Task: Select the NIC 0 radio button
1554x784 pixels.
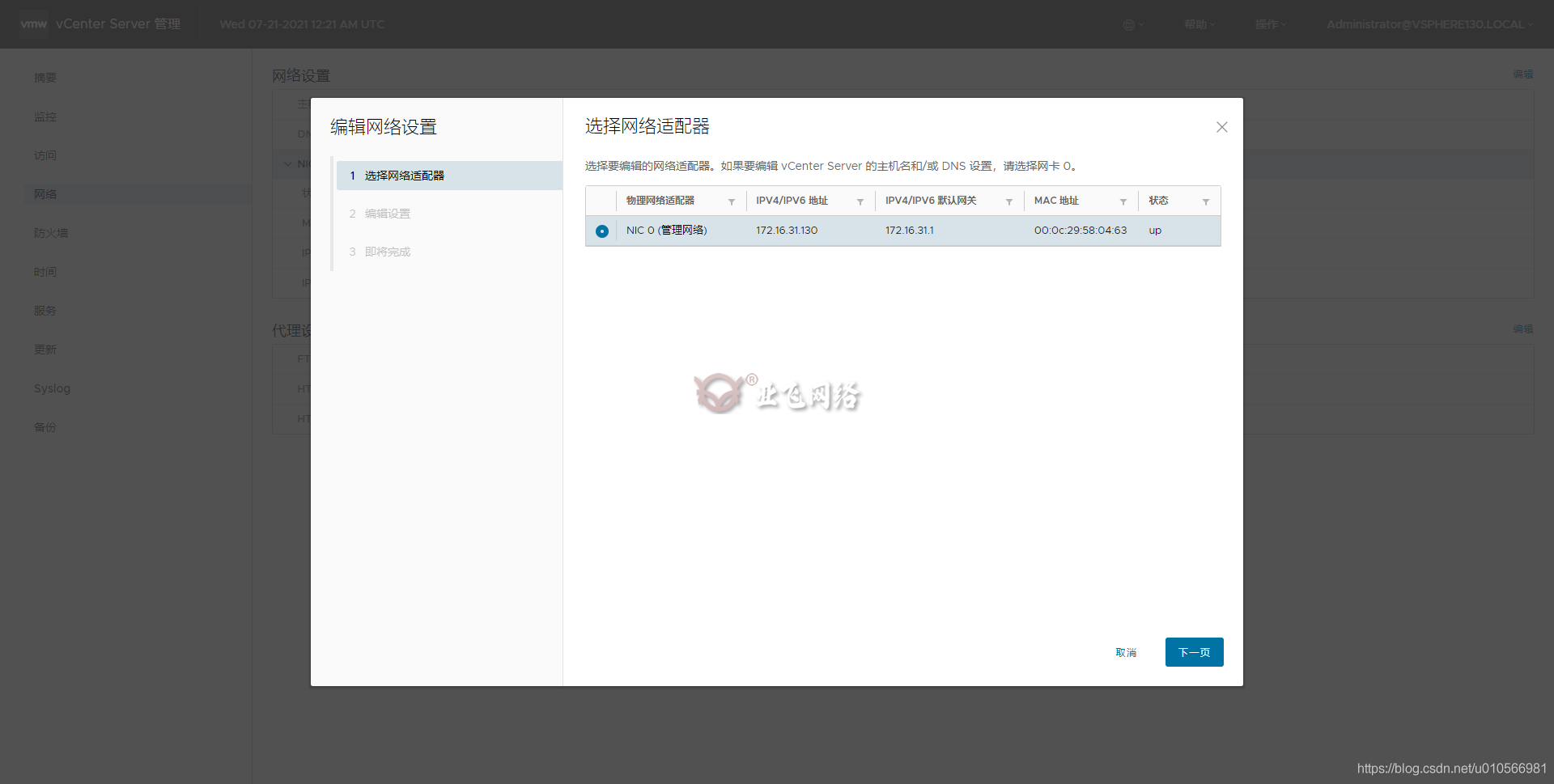Action: point(602,231)
